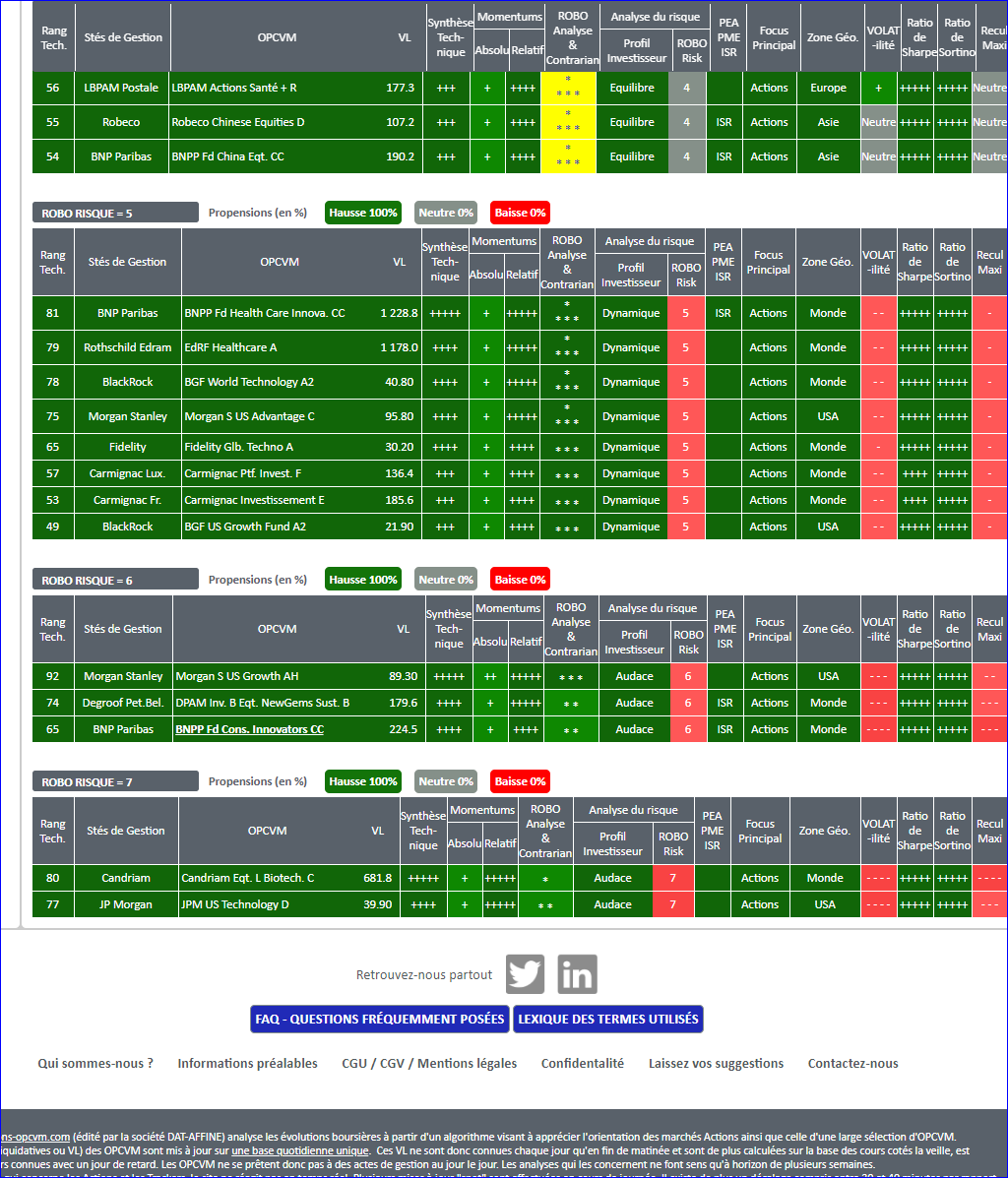This screenshot has width=1008, height=1178.
Task: Click 'Morgan S US Advantage C' fund name
Action: 250,416
